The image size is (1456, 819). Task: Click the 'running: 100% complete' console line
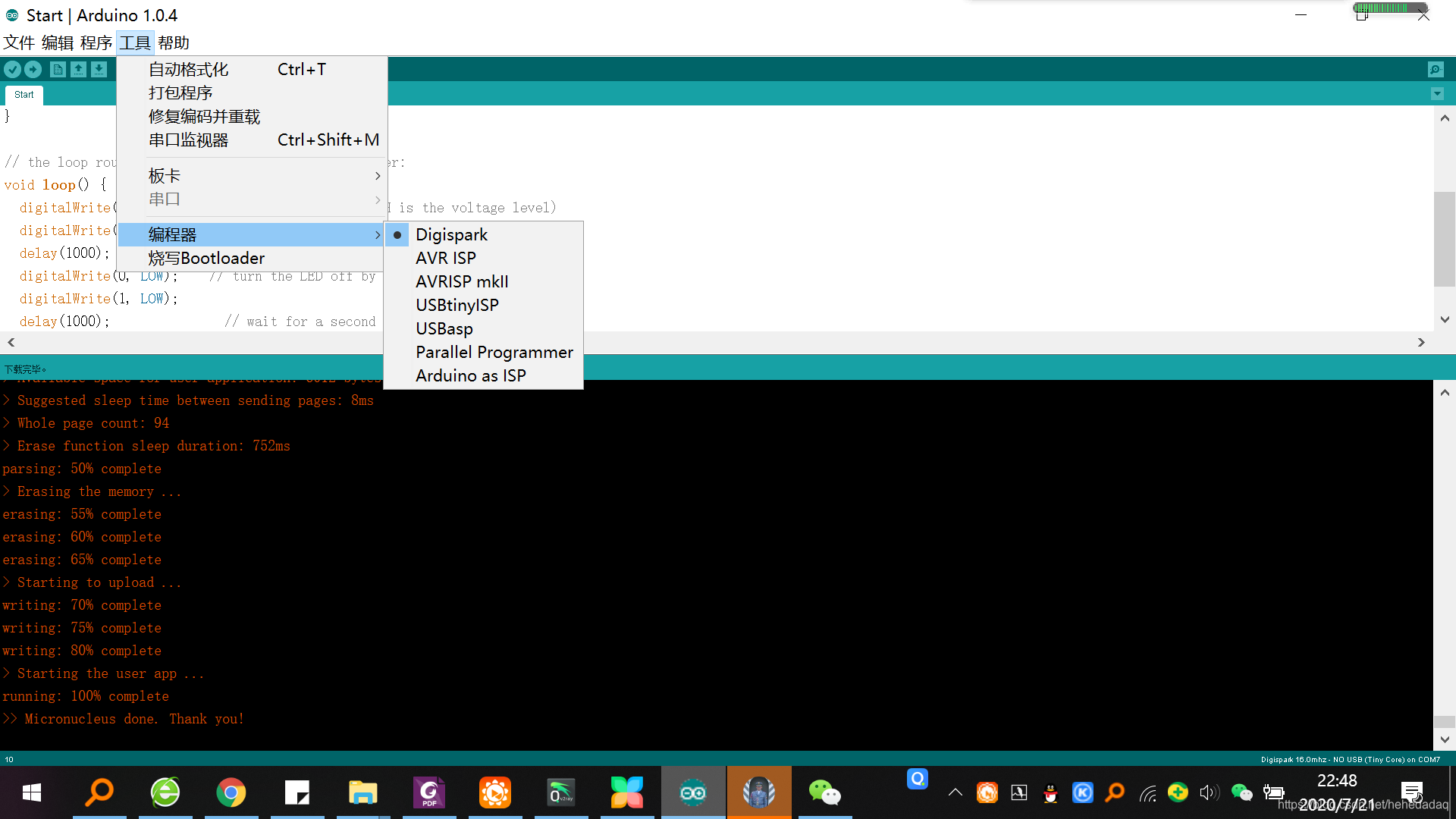(86, 696)
